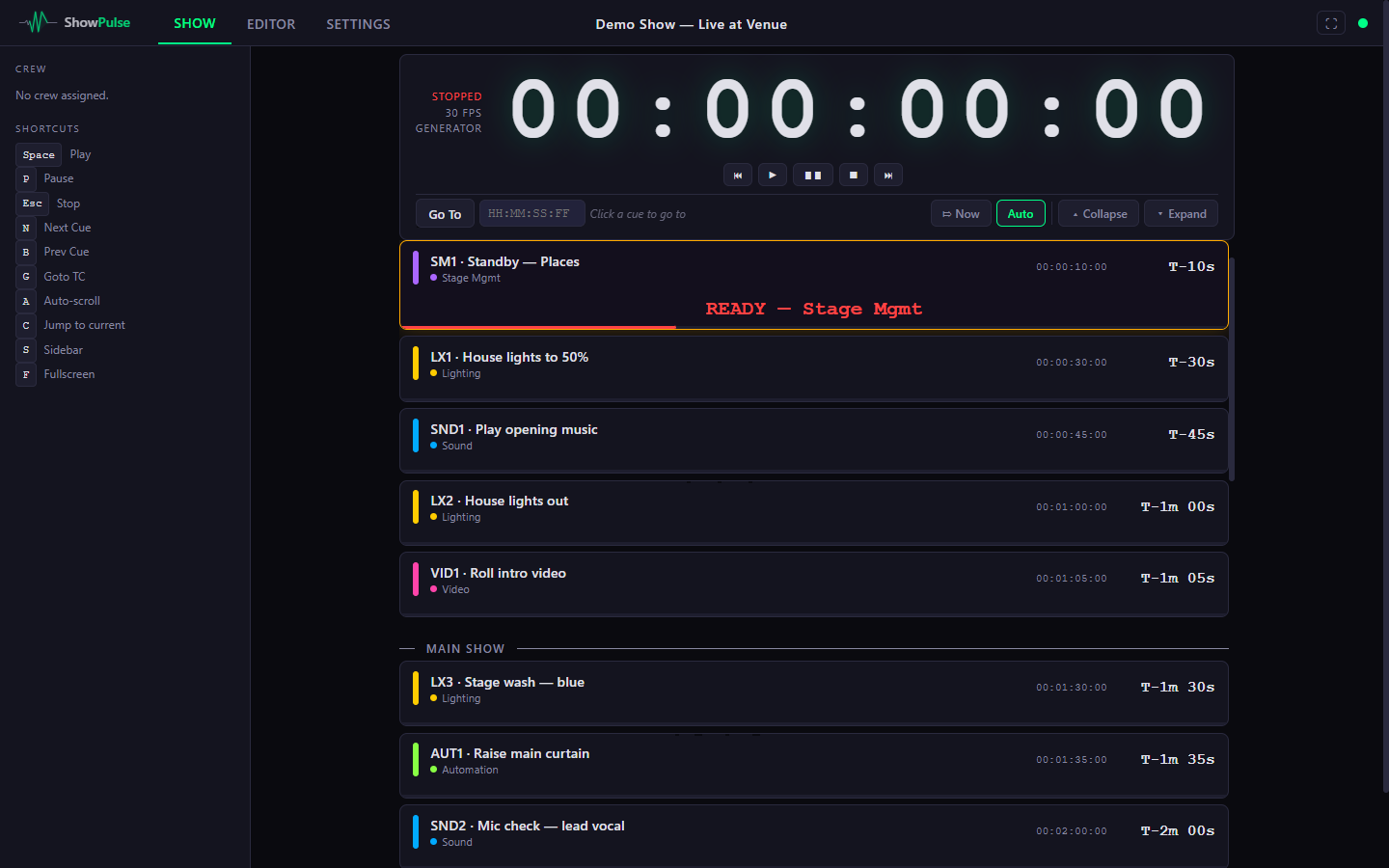The image size is (1389, 868).
Task: Click the C key badge for Jump to current
Action: click(x=26, y=325)
